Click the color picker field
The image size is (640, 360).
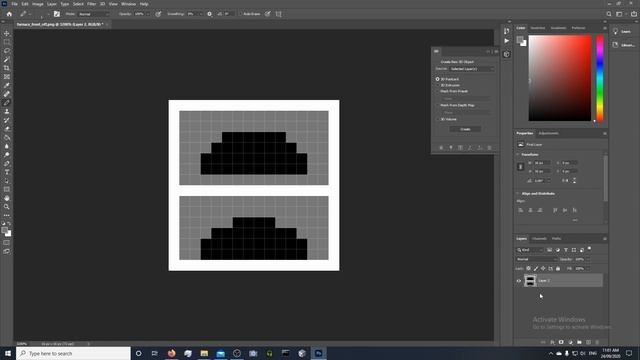coord(560,78)
